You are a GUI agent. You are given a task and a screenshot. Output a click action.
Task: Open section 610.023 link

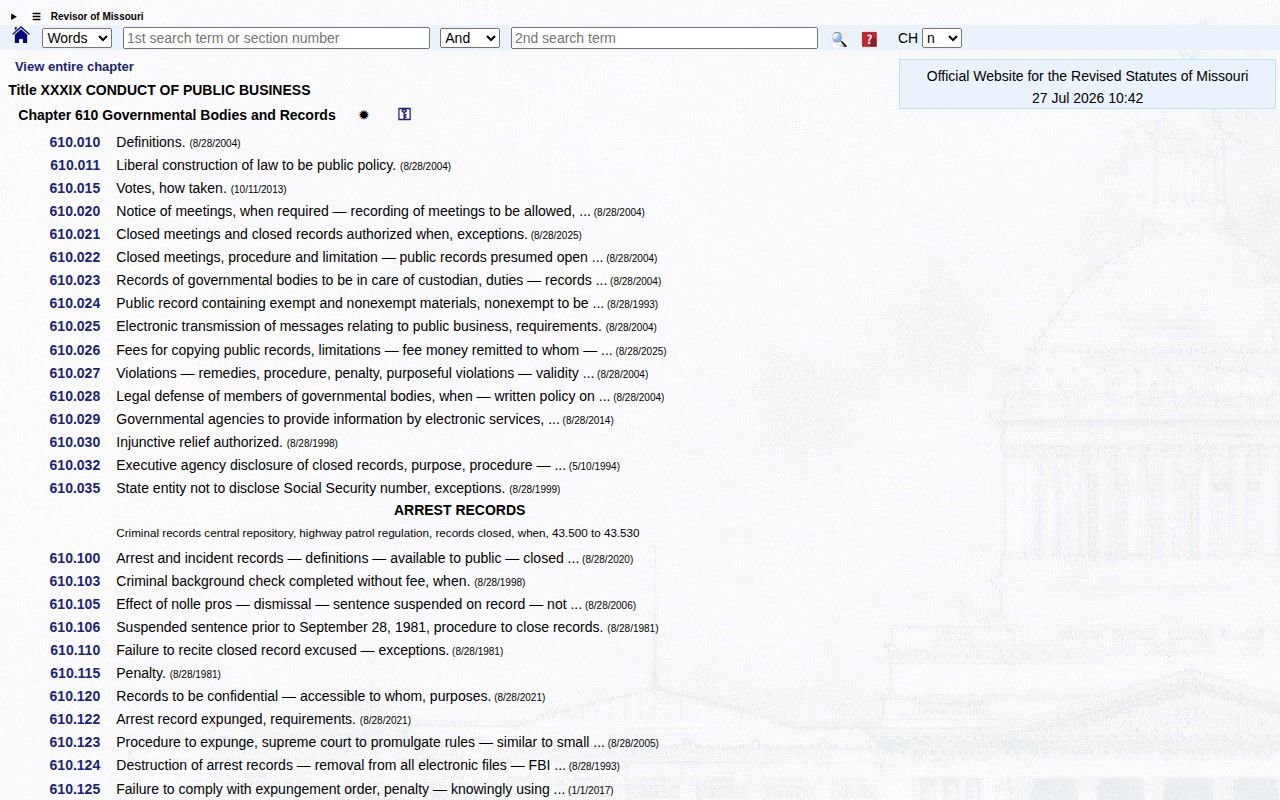coord(75,280)
